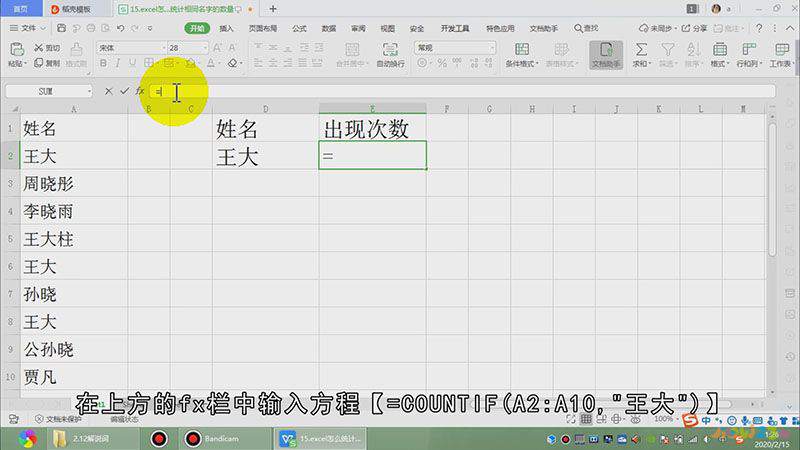Click the Sum (求和) sigma icon
This screenshot has height=450, width=800.
click(x=641, y=49)
